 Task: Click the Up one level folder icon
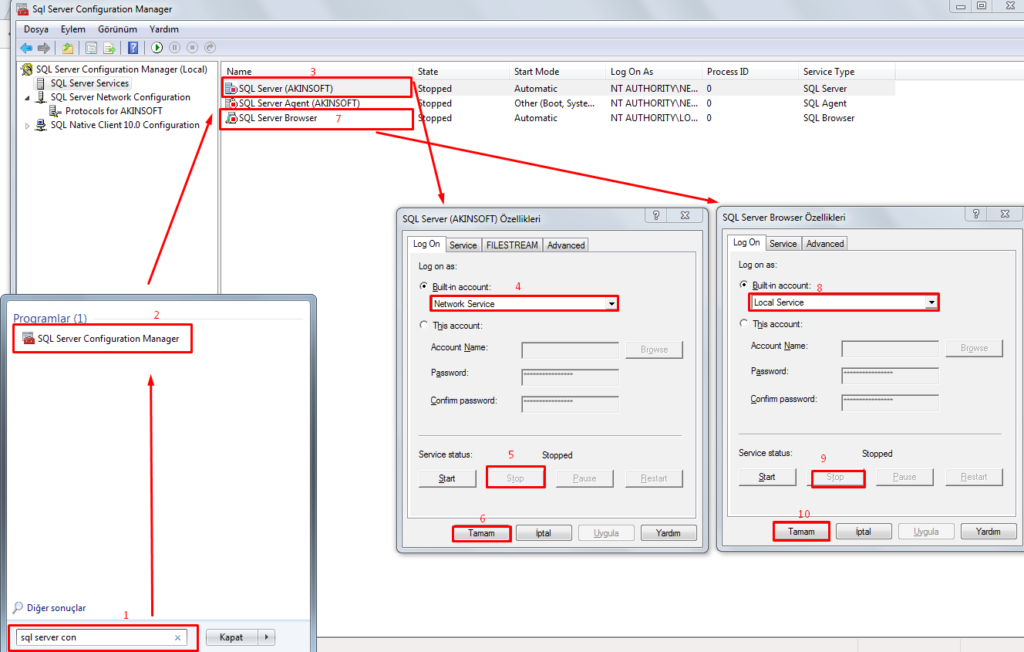coord(68,47)
